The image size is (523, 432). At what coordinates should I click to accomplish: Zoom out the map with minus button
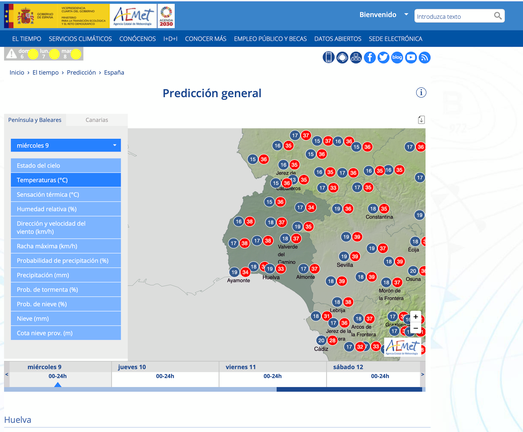click(x=416, y=328)
